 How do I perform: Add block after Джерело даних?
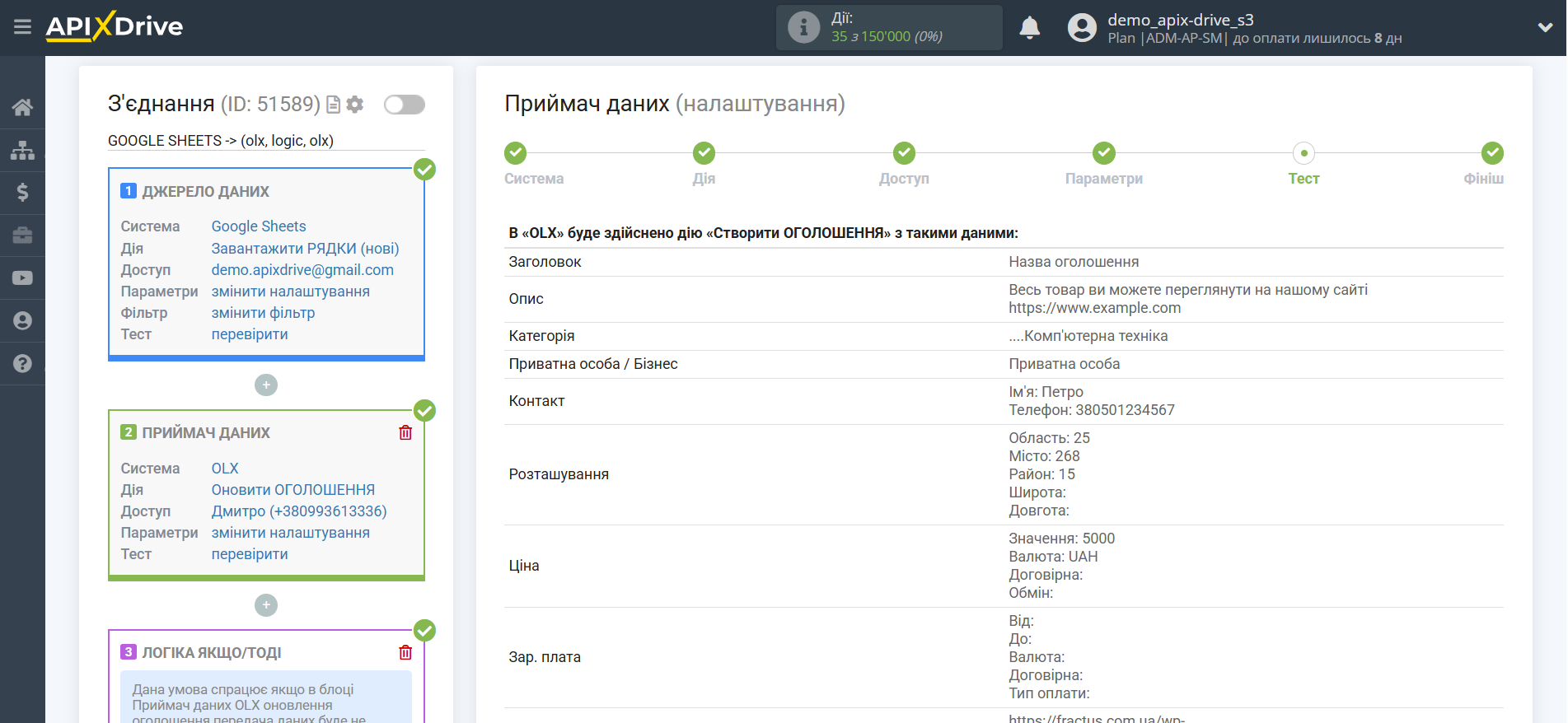pos(266,385)
